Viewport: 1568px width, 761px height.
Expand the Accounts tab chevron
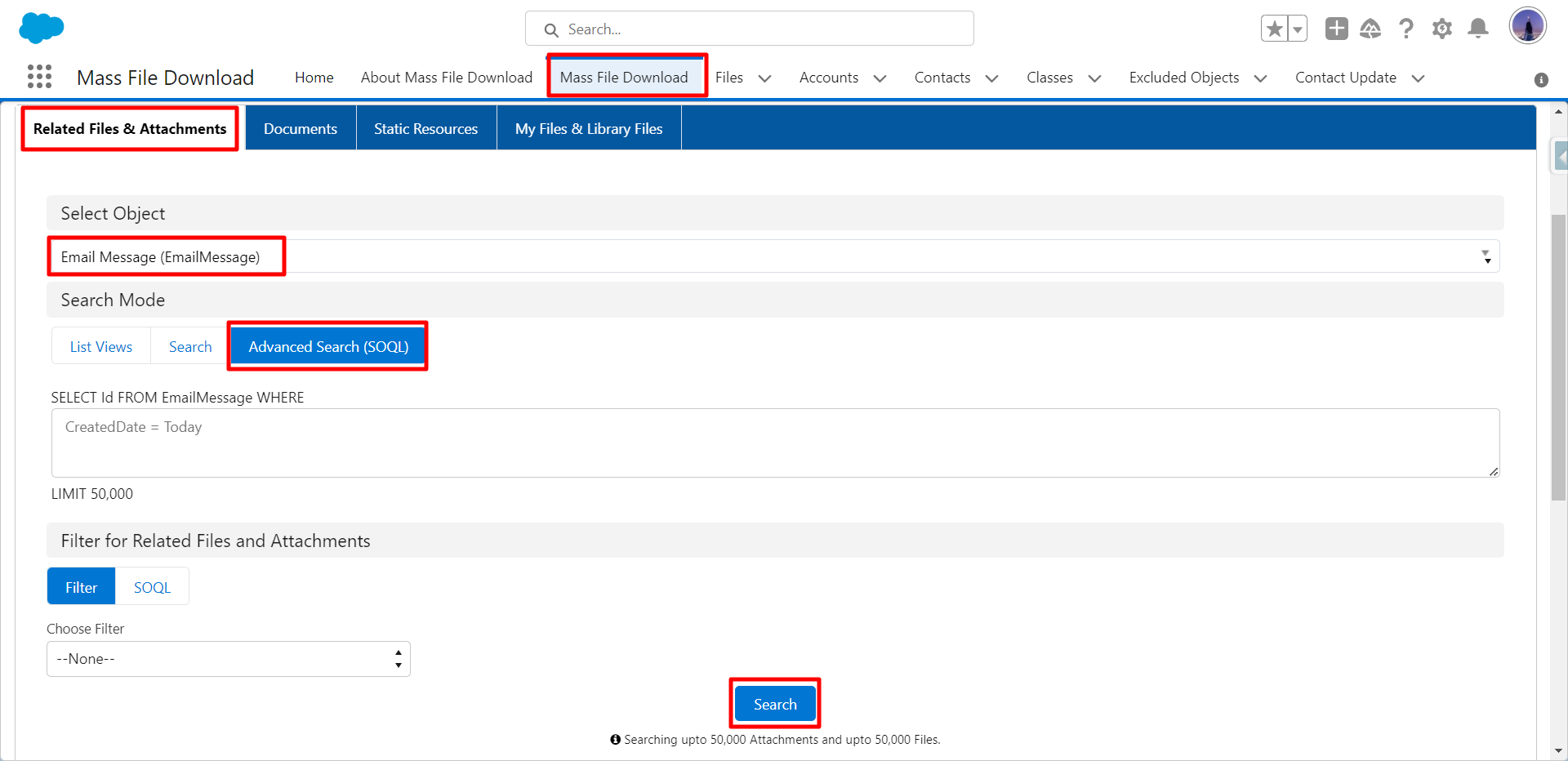click(x=880, y=78)
